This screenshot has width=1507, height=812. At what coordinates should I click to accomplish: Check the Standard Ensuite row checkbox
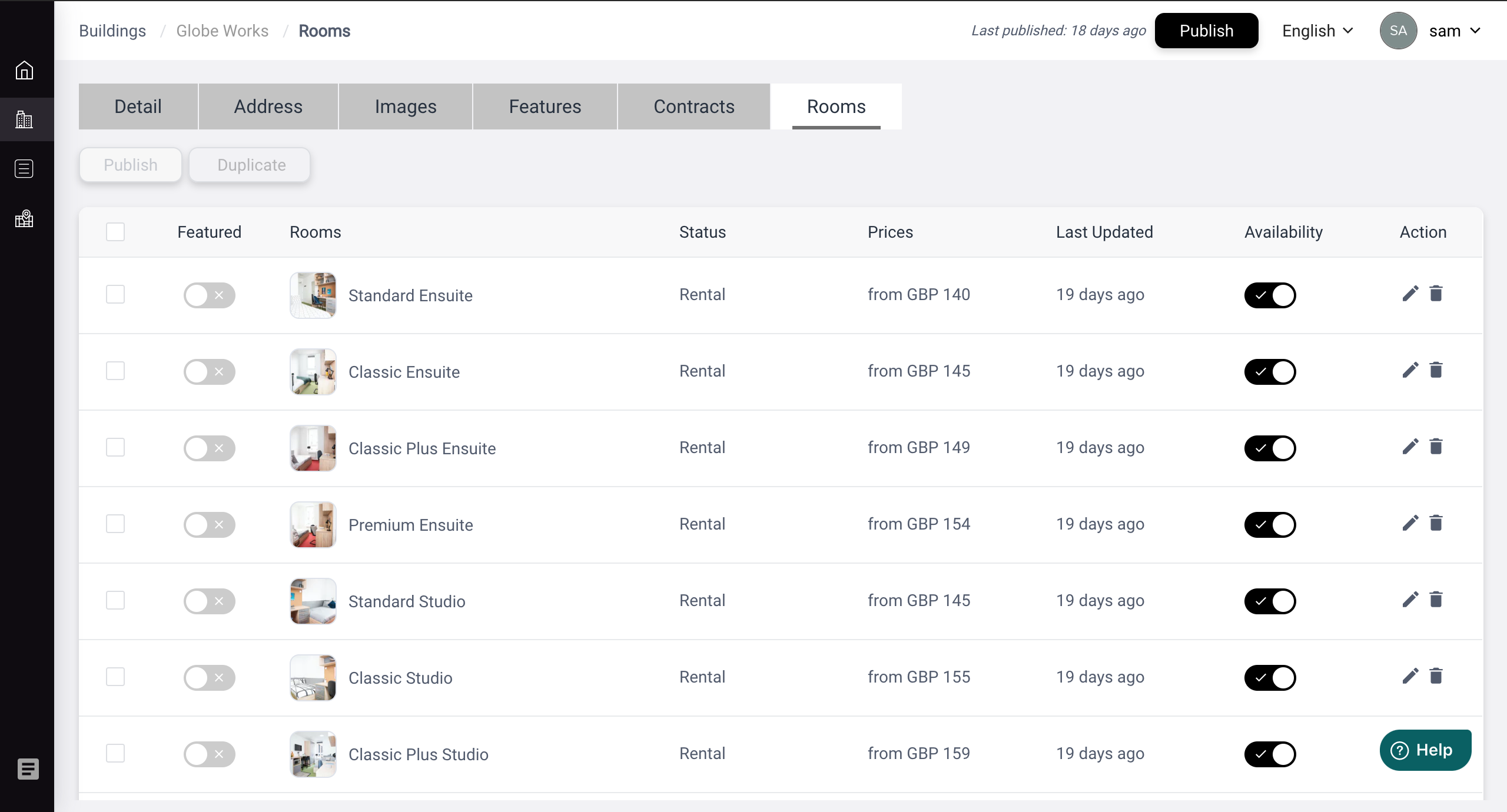115,294
